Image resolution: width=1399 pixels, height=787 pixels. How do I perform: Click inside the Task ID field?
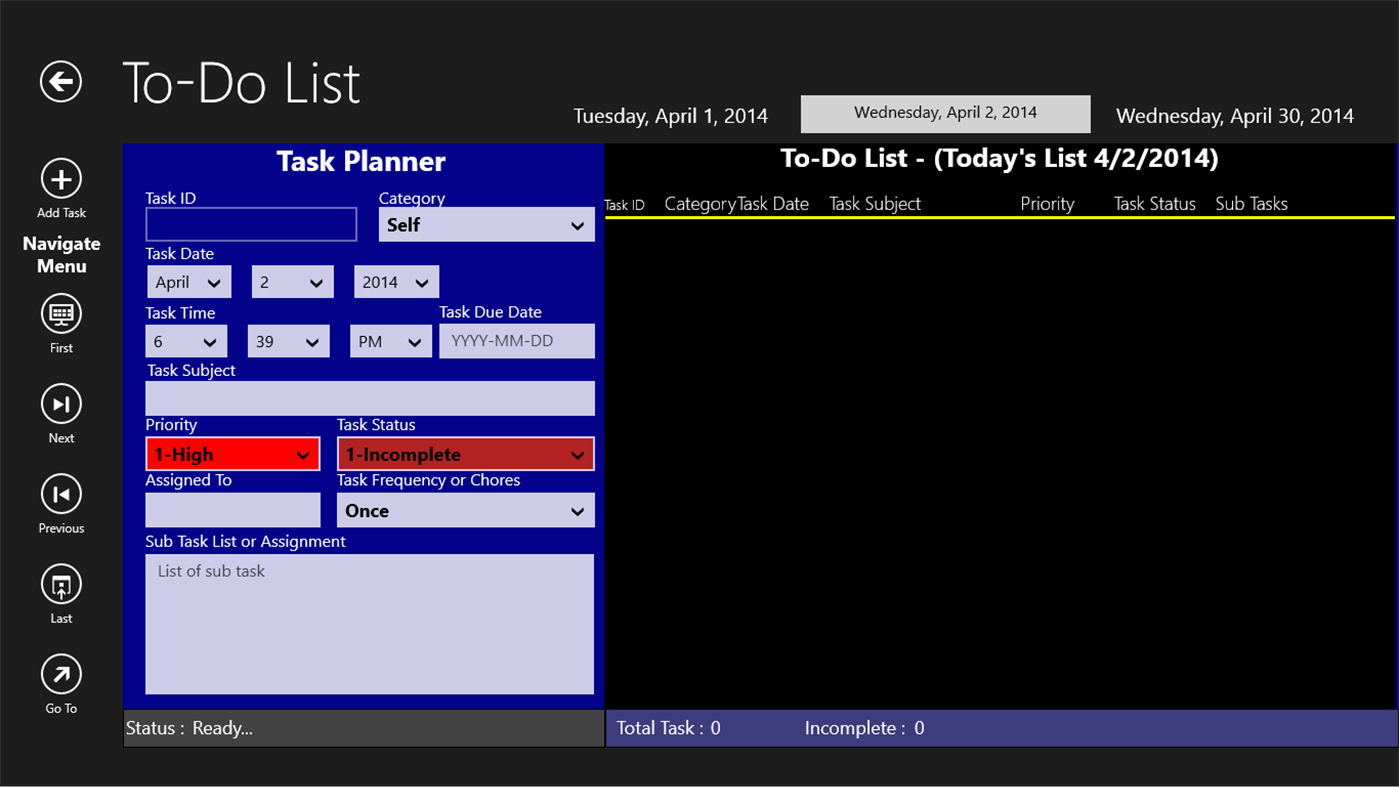[250, 224]
